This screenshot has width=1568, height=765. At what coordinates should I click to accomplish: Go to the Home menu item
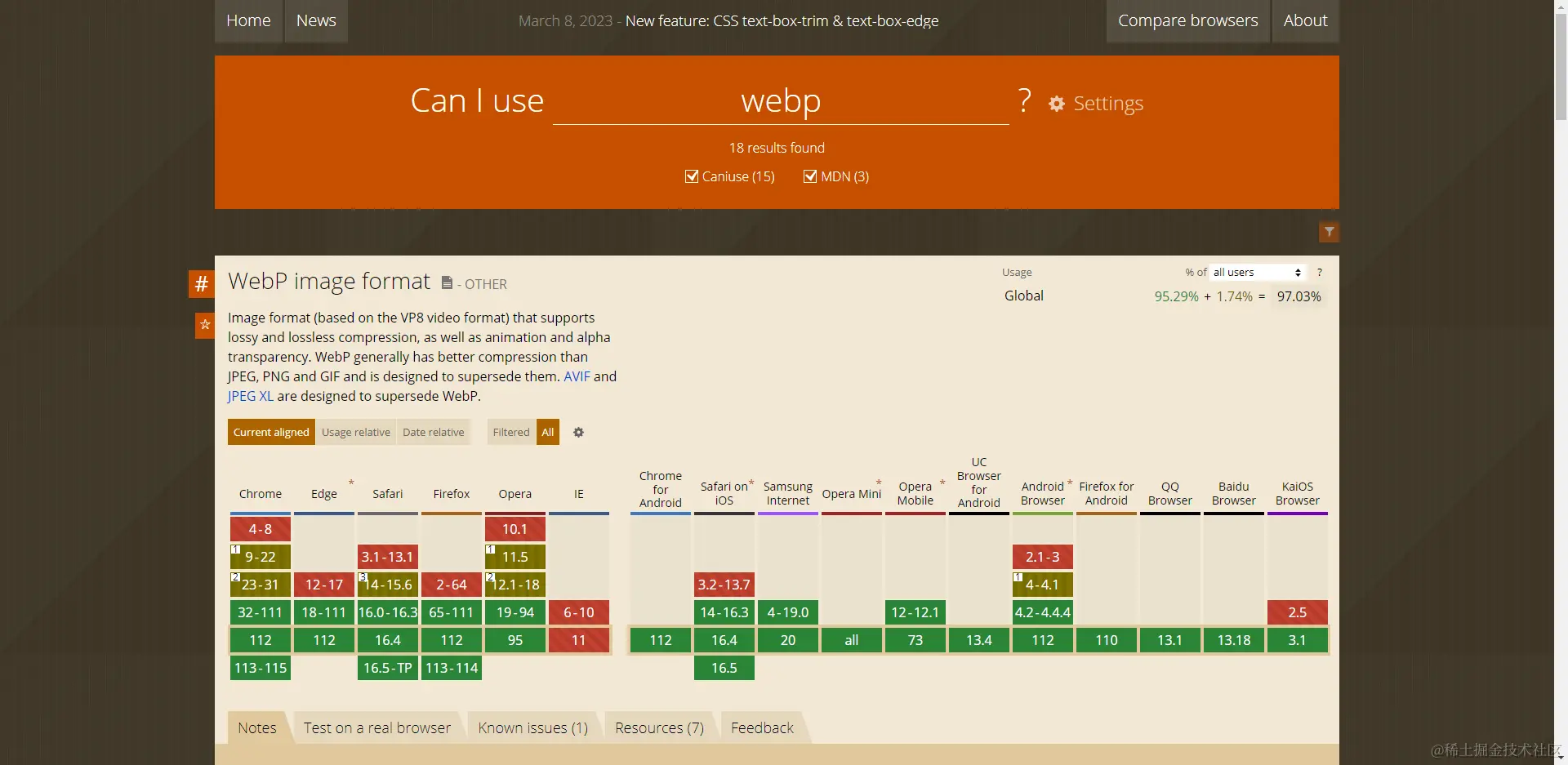(248, 20)
